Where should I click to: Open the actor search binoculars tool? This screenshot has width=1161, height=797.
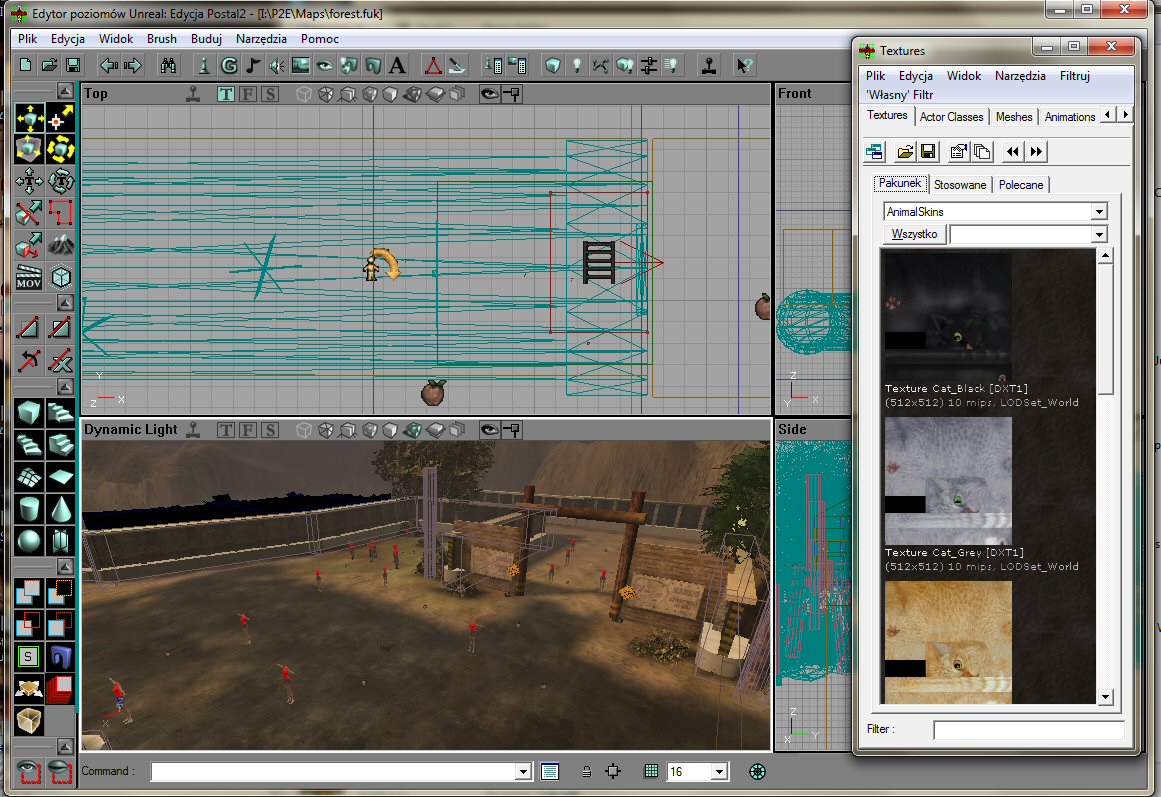(168, 65)
